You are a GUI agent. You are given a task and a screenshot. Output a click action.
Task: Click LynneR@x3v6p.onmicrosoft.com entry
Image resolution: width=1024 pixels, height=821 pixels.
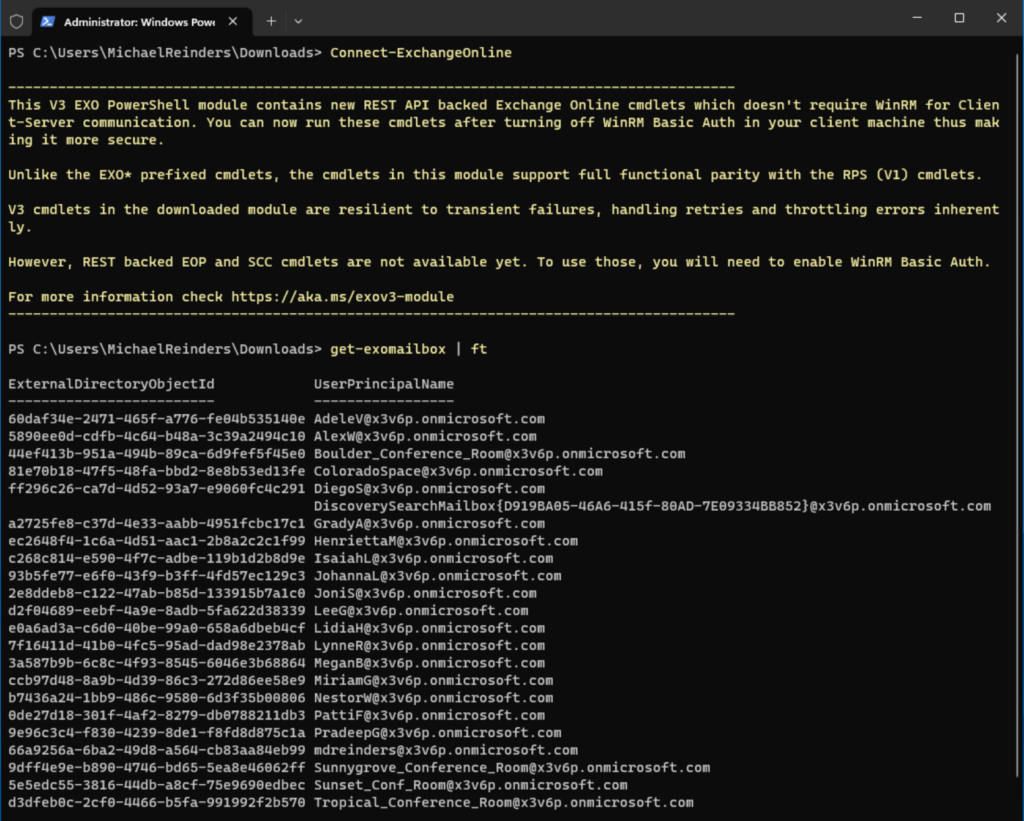click(429, 645)
